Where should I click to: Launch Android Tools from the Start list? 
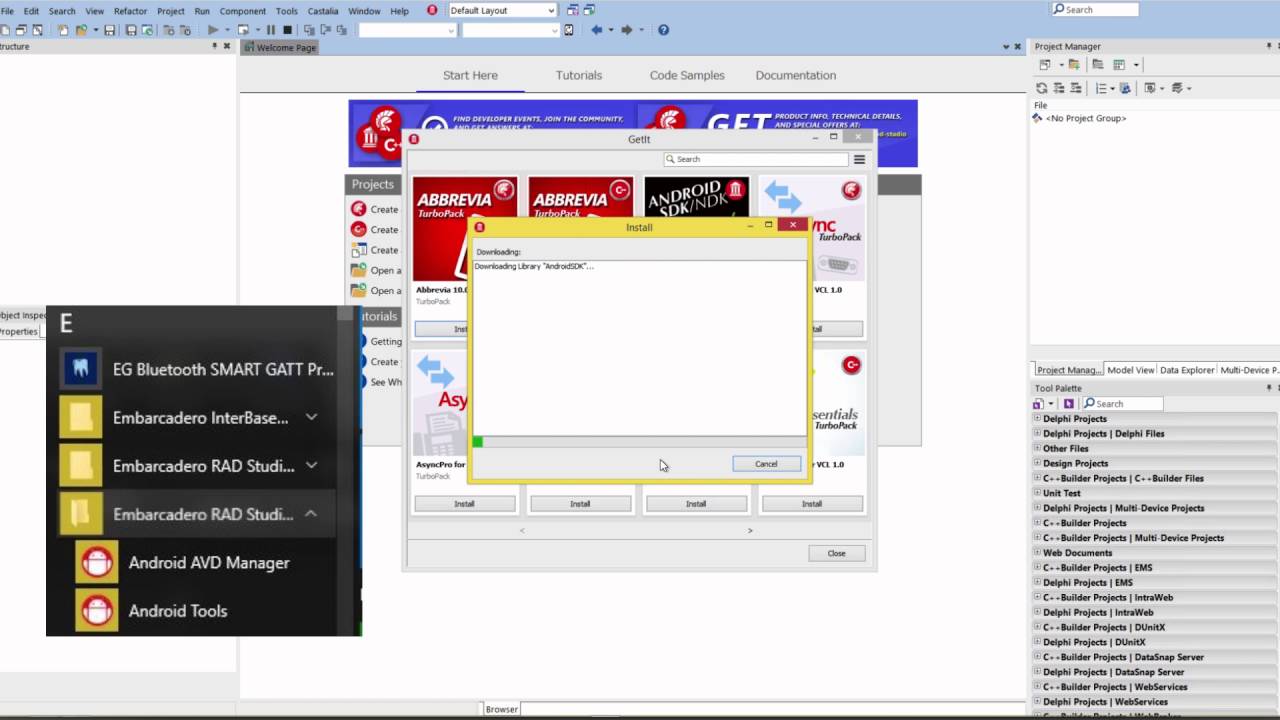coord(154,611)
